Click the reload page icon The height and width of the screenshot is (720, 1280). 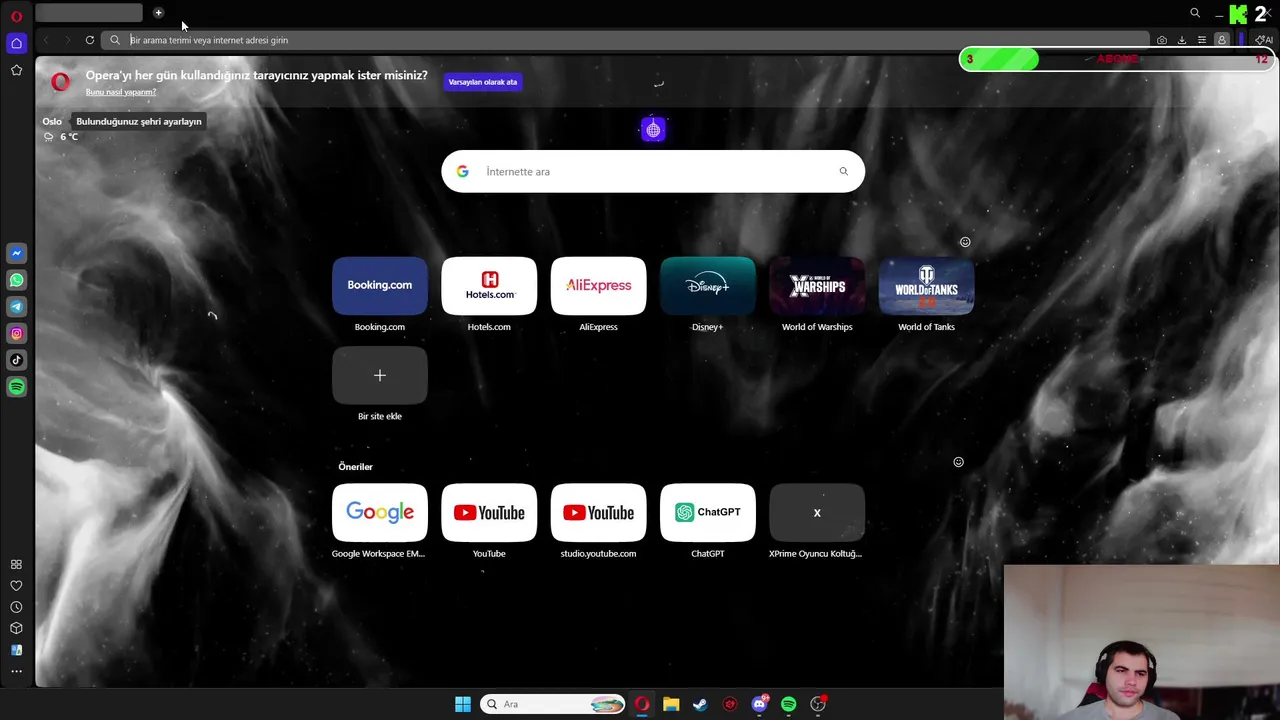point(90,40)
